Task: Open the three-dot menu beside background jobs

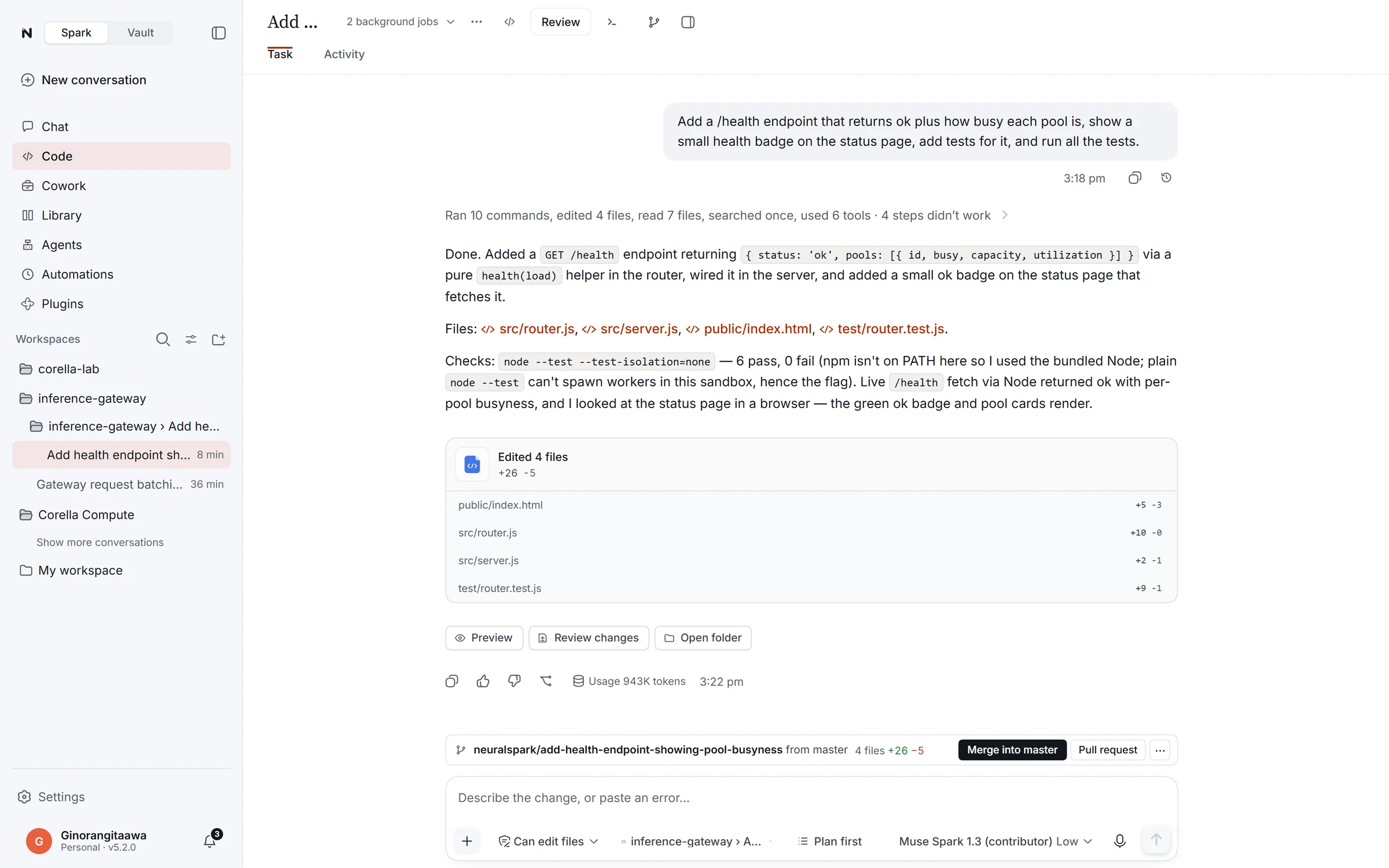Action: [476, 22]
